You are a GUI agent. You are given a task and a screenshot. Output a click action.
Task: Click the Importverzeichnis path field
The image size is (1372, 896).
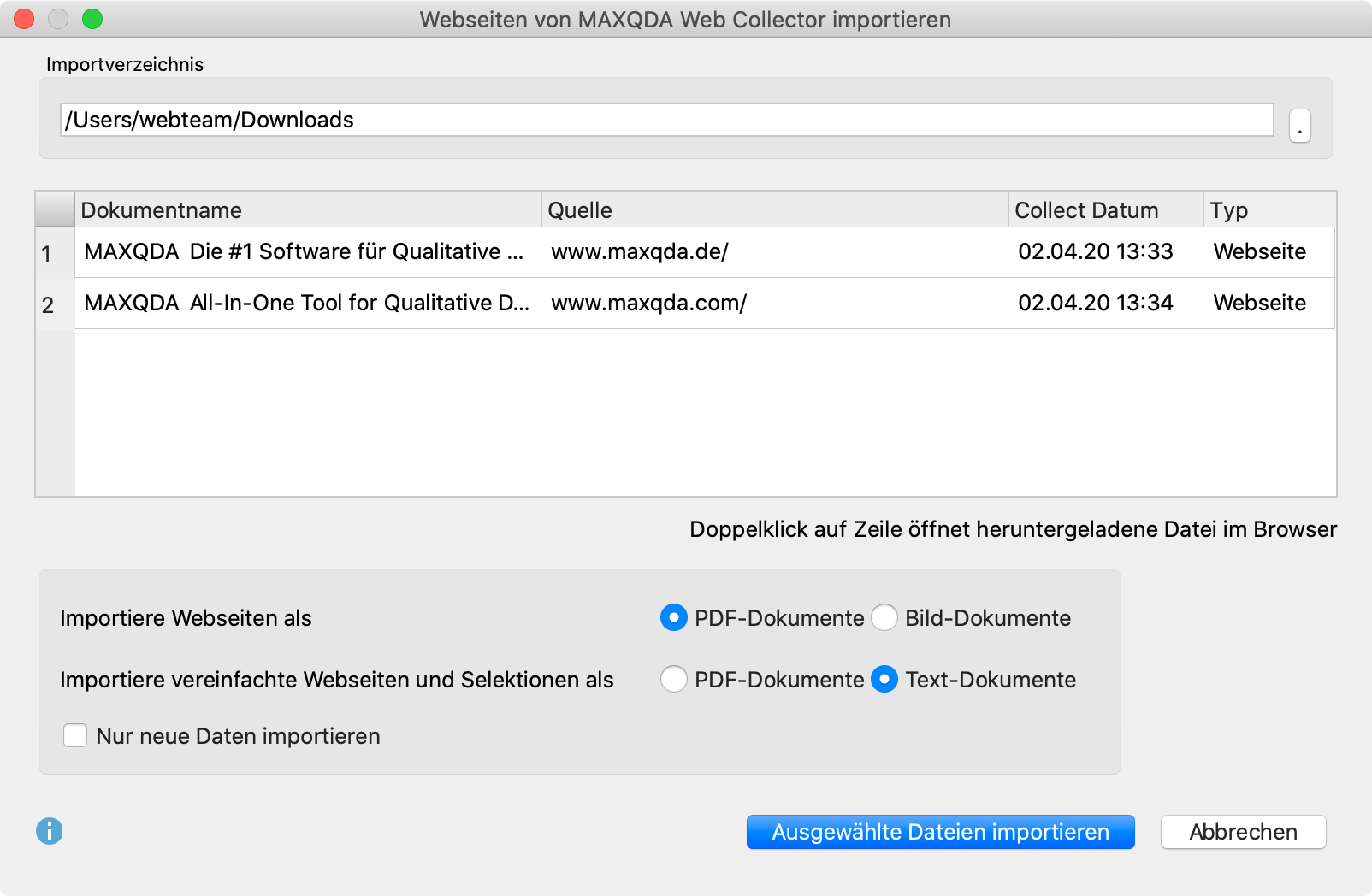[666, 120]
